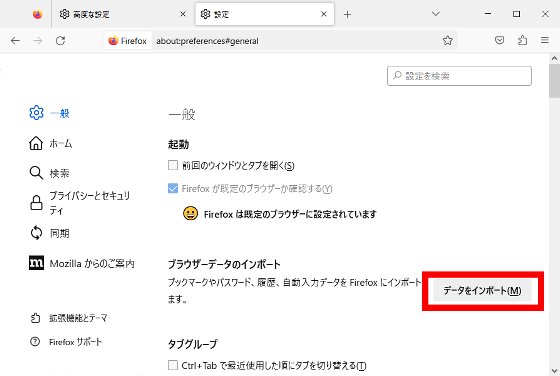Enable Ctrl+Tab recent order tab switching checkbox
560x376 pixels.
click(173, 365)
